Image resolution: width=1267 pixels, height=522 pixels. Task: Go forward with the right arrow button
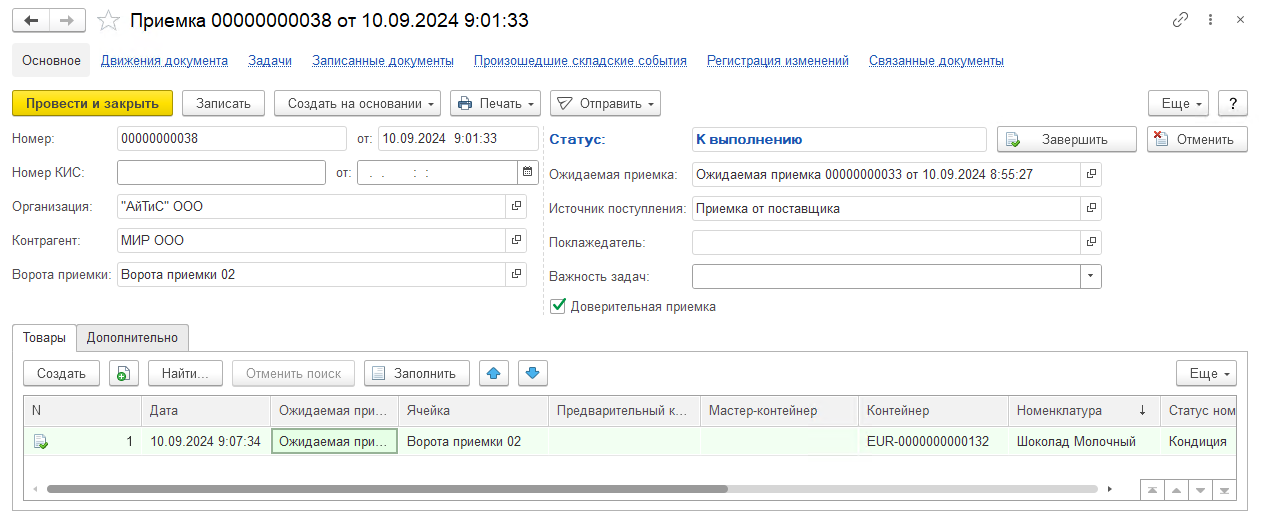(x=67, y=20)
